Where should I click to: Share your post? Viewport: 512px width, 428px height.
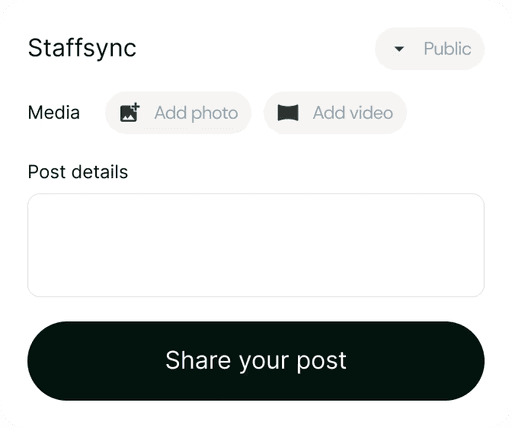[x=256, y=361]
